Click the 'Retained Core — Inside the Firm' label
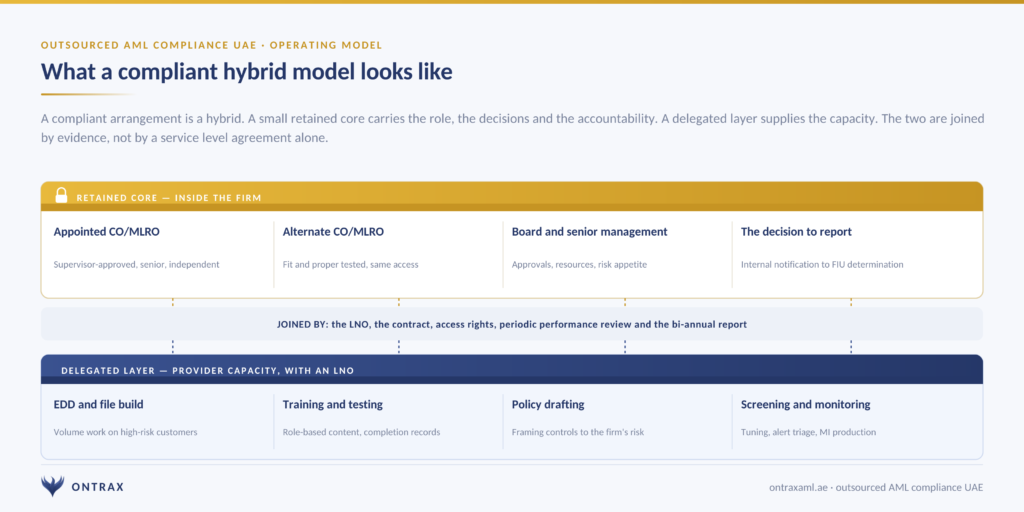This screenshot has height=512, width=1024. (x=168, y=198)
